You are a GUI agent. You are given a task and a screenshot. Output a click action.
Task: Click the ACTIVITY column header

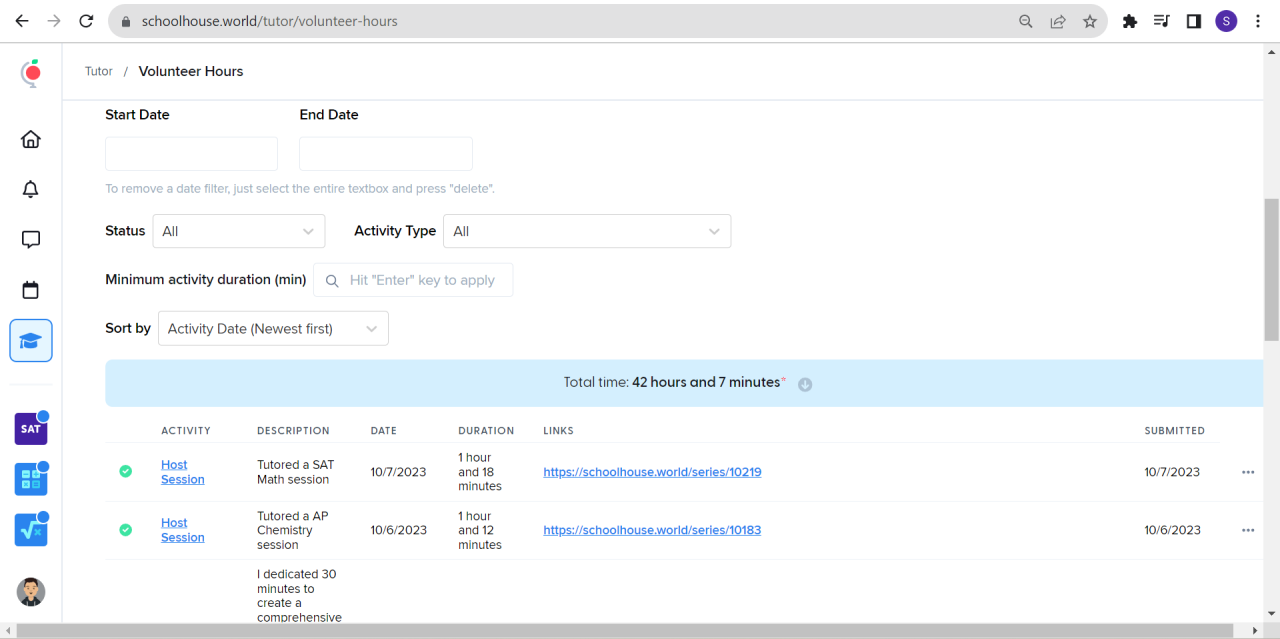click(x=186, y=431)
